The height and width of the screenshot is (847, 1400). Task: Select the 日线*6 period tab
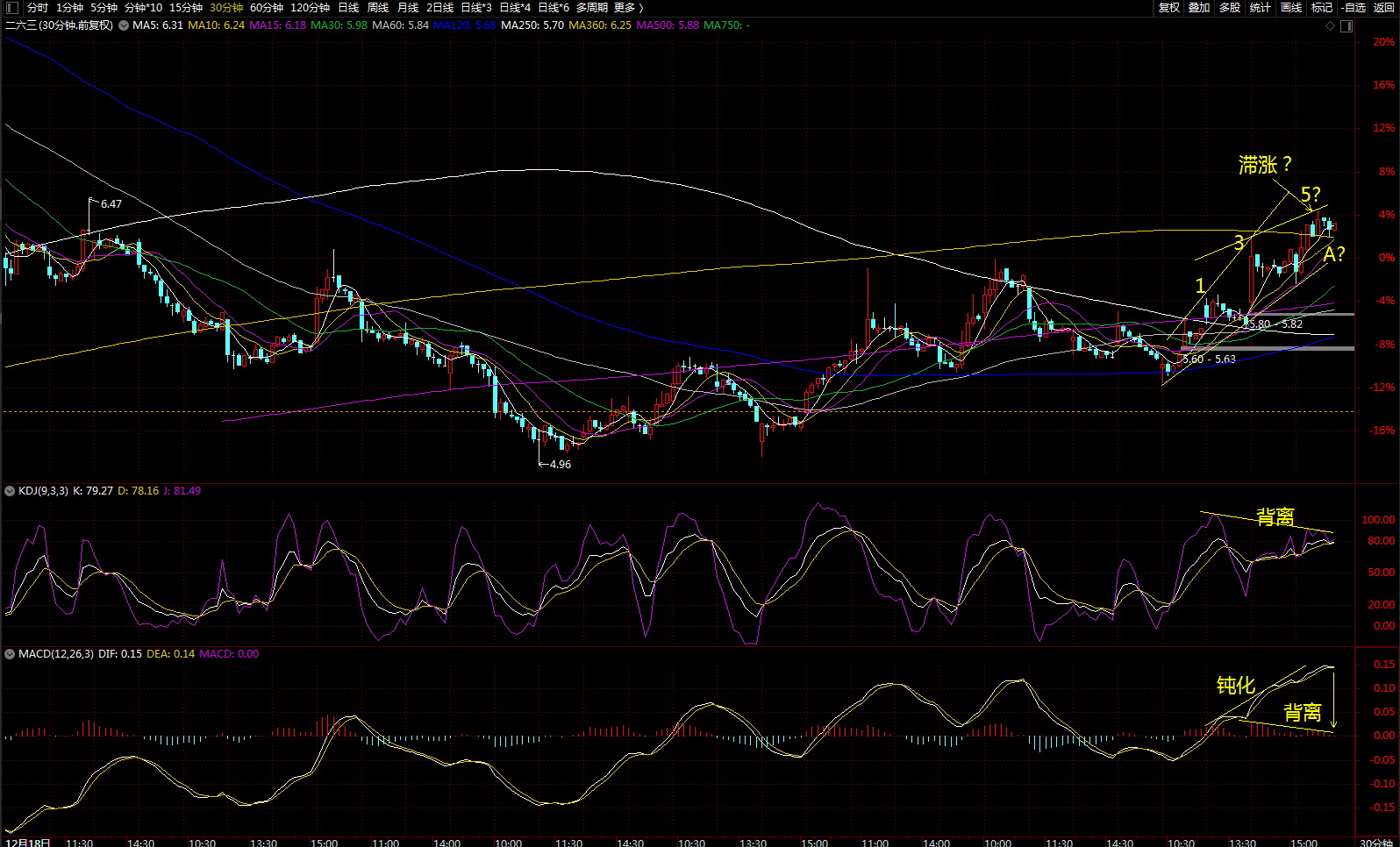tap(554, 8)
